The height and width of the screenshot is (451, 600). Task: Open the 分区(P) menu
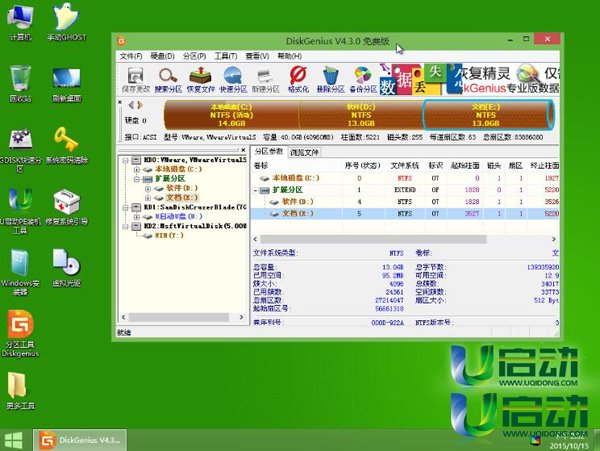click(194, 56)
